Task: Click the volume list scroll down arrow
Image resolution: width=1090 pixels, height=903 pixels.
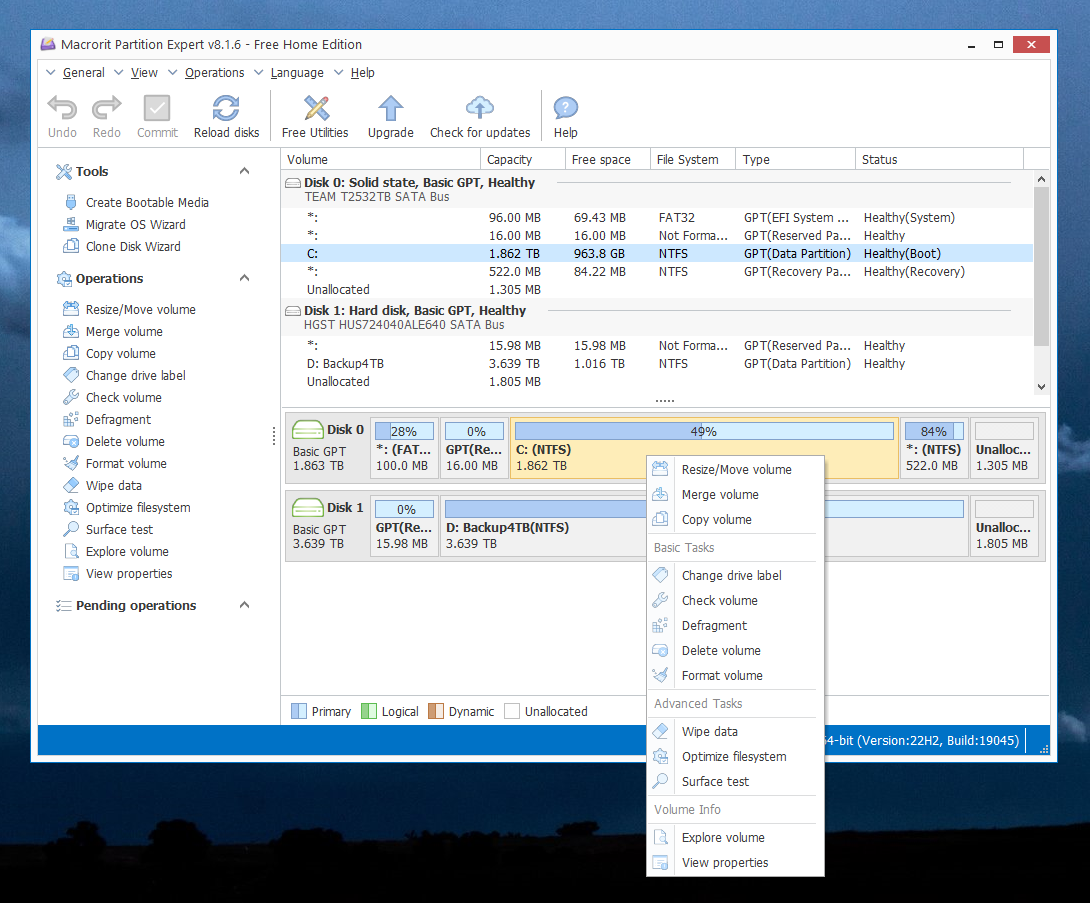Action: tap(1041, 387)
